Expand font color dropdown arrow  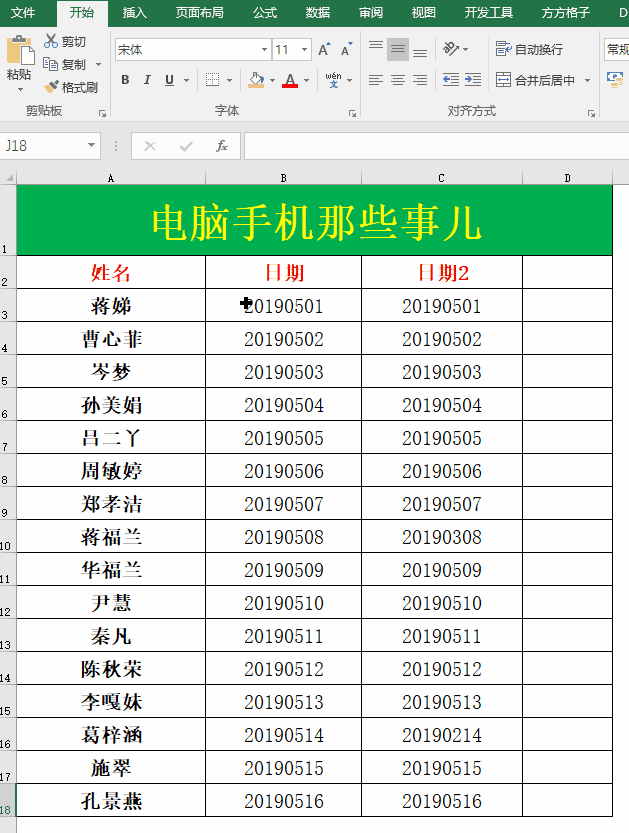pyautogui.click(x=307, y=81)
